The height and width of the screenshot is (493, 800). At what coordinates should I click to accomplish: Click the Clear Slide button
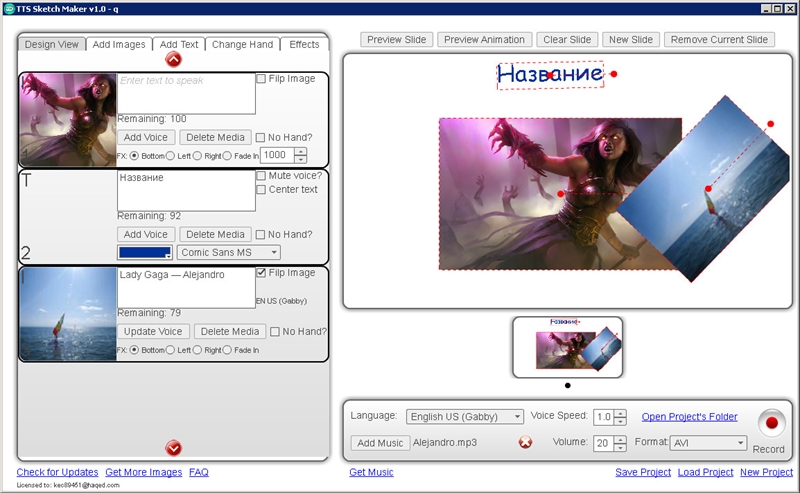tap(567, 39)
